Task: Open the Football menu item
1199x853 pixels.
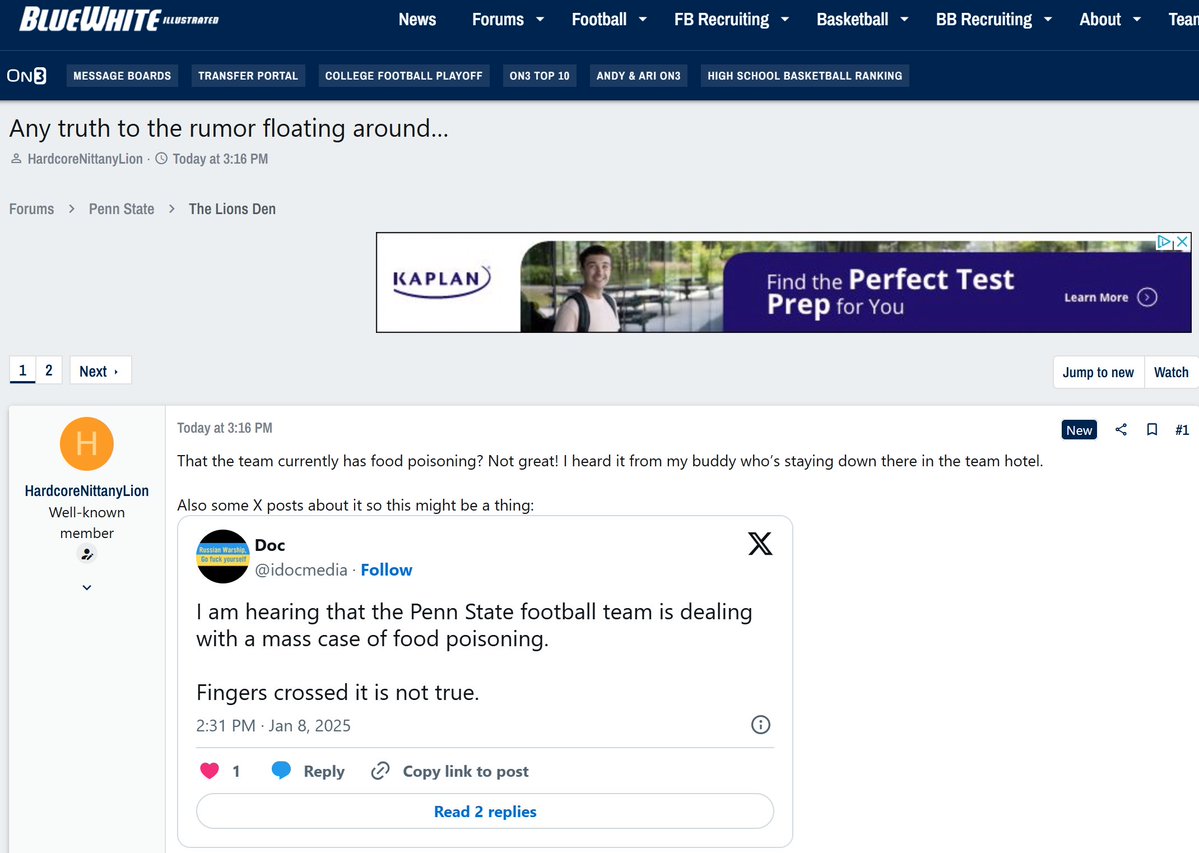Action: 600,19
